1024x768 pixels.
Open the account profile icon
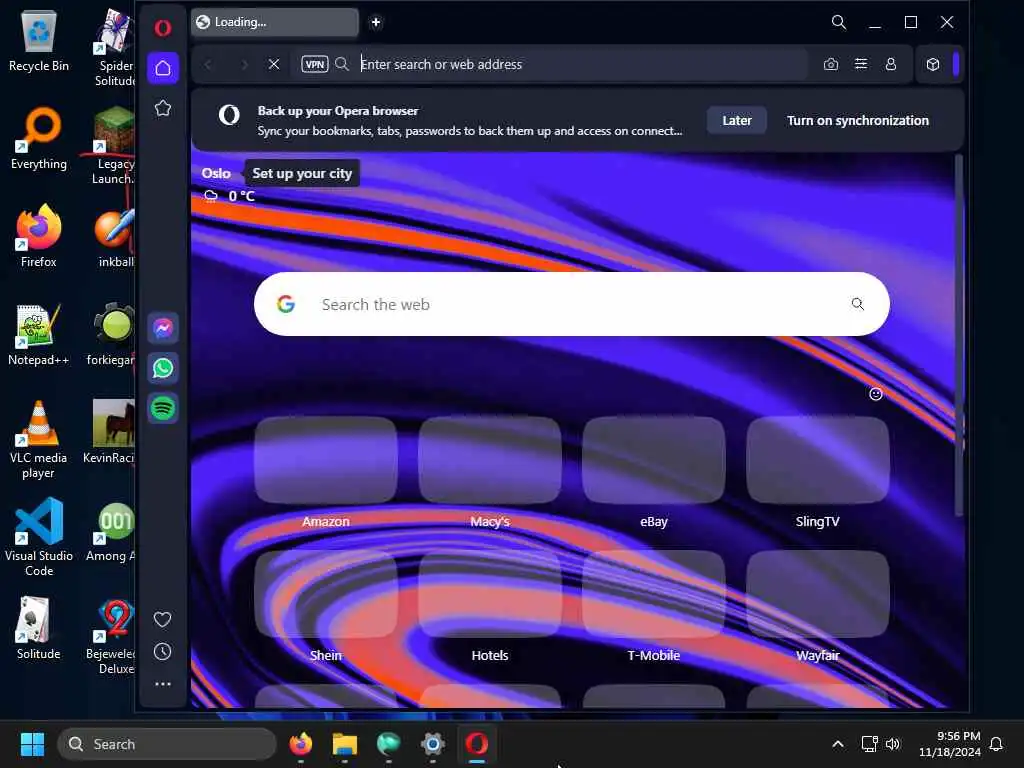tap(891, 64)
